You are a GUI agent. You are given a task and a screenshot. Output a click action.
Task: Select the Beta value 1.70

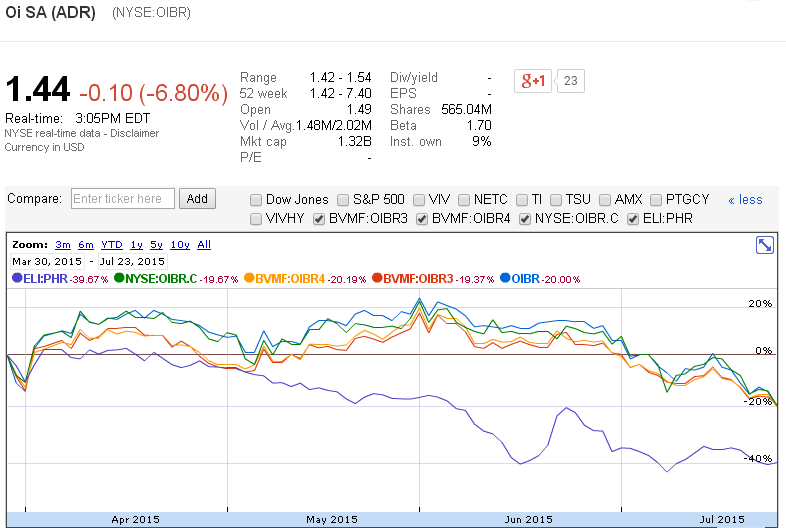coord(479,125)
